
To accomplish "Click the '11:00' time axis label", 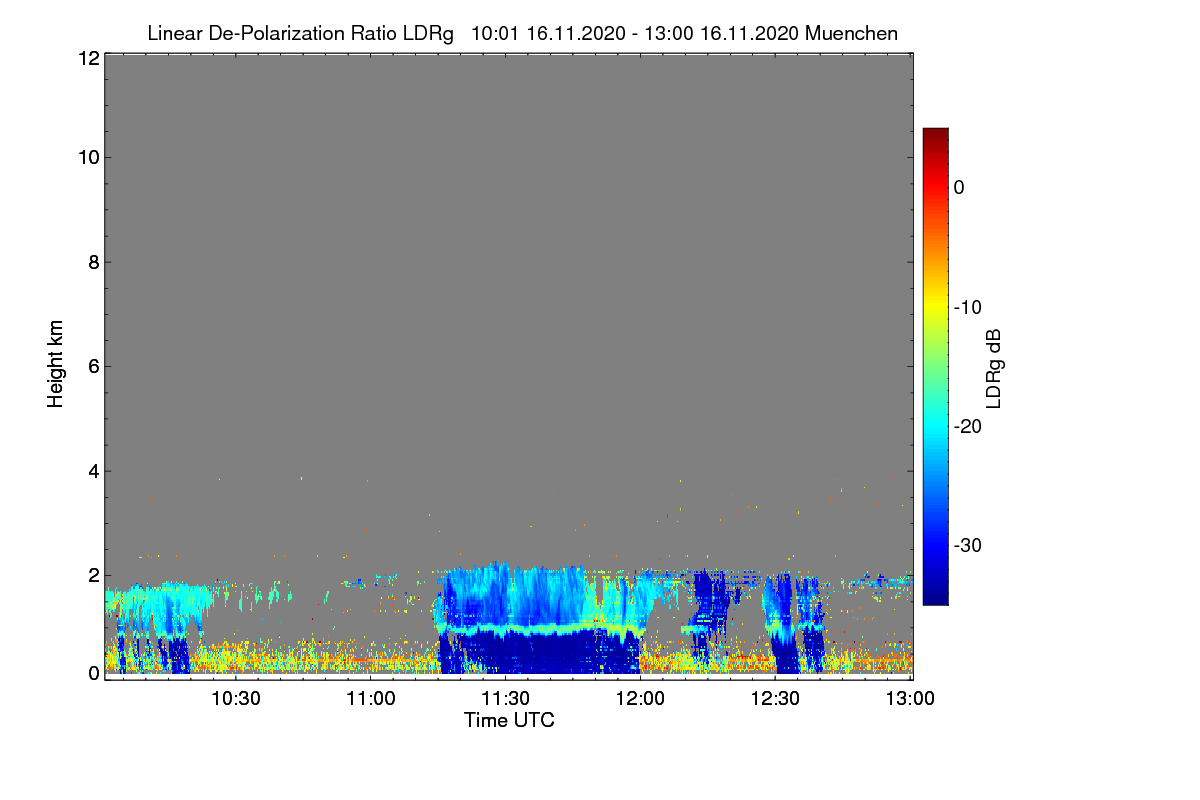I will pyautogui.click(x=370, y=698).
